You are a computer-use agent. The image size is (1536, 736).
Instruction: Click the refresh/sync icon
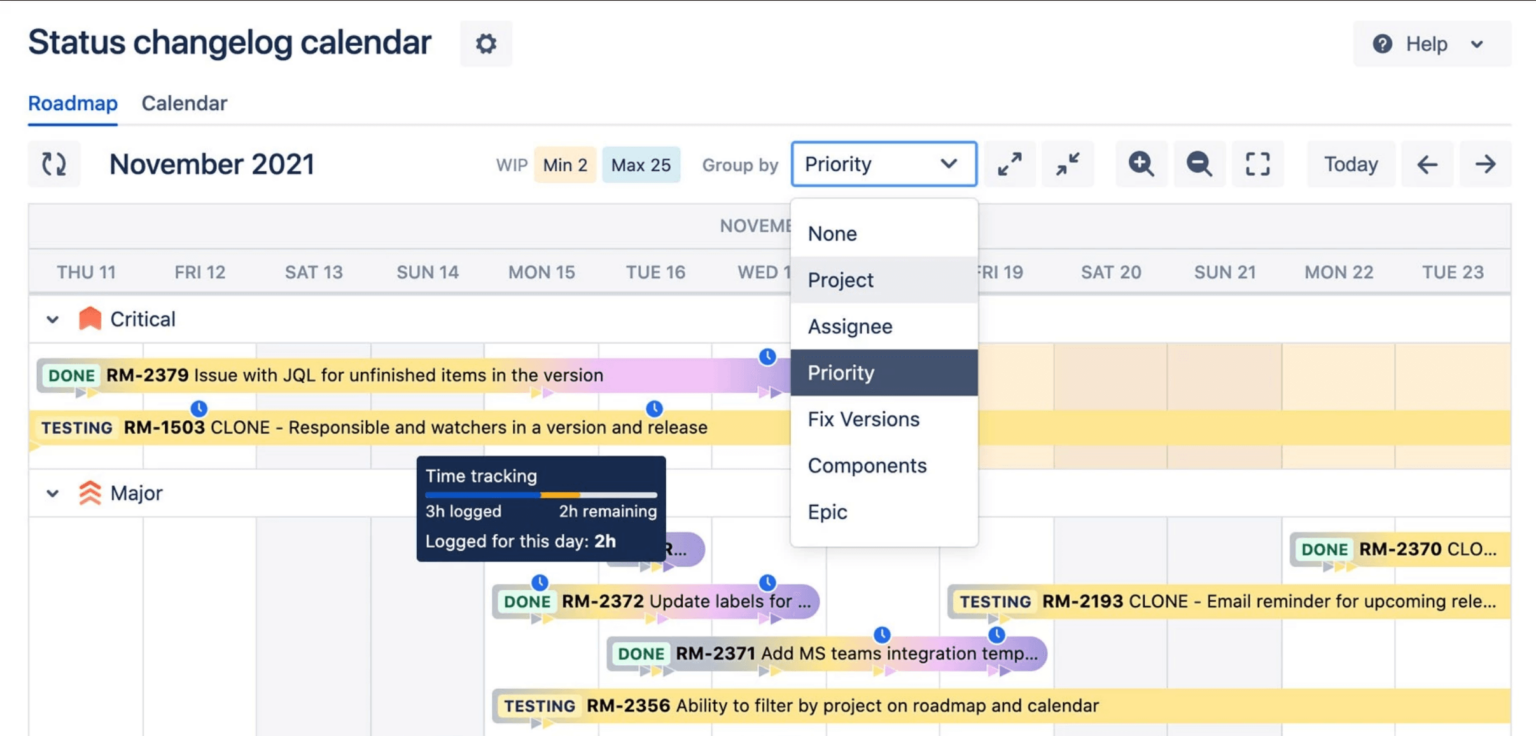54,164
